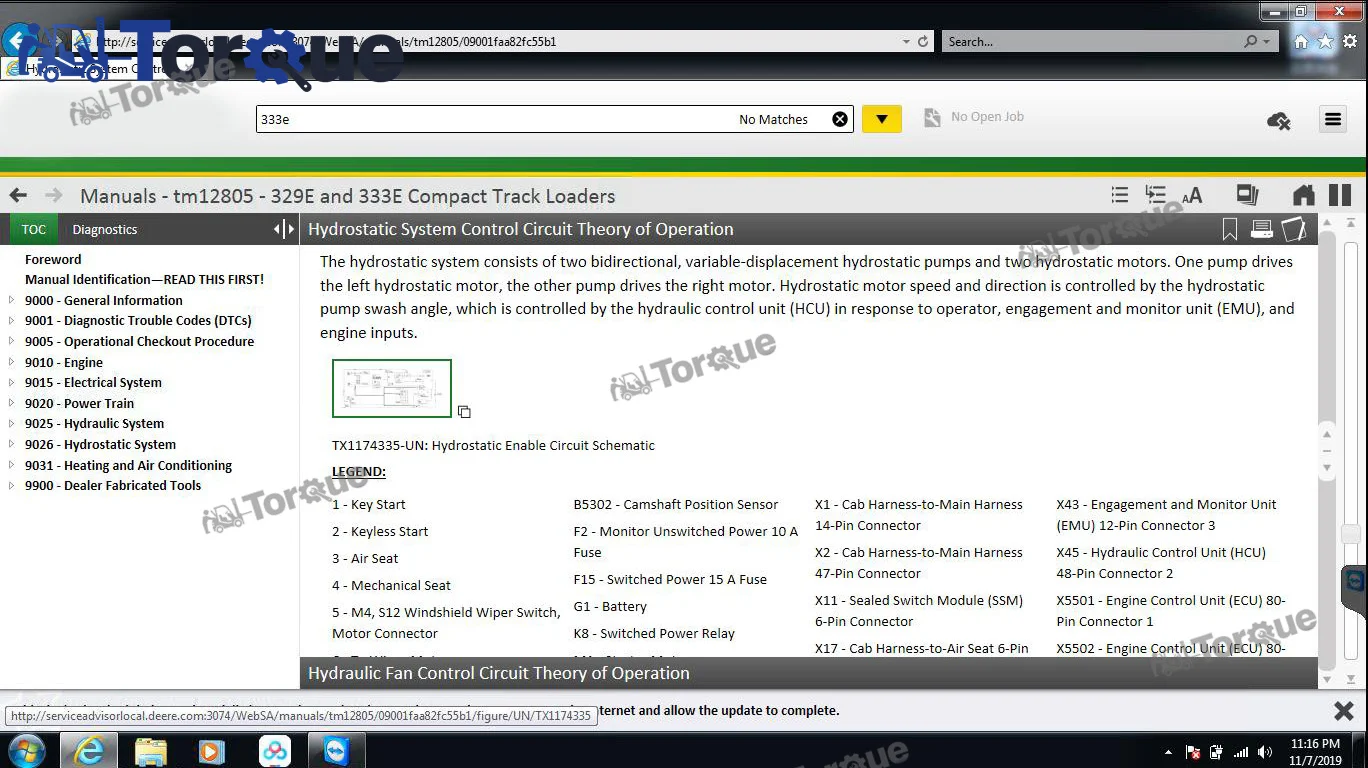Open browser home icon
This screenshot has height=768, width=1368.
pyautogui.click(x=1301, y=42)
